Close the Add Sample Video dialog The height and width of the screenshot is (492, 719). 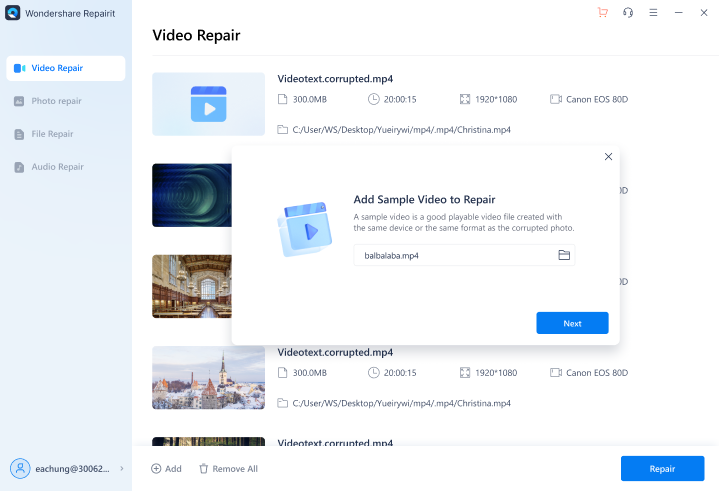click(x=608, y=156)
